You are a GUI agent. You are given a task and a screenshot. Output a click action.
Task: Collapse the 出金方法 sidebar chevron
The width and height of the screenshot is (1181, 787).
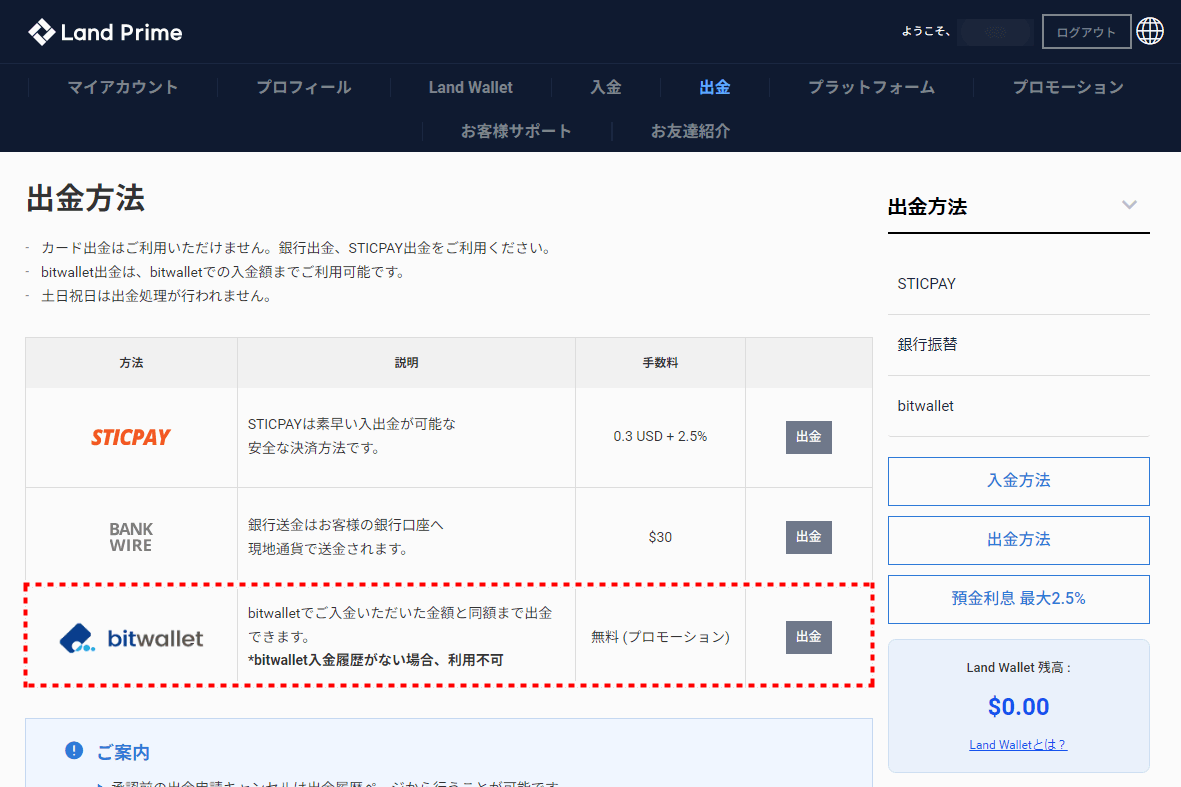(1129, 205)
